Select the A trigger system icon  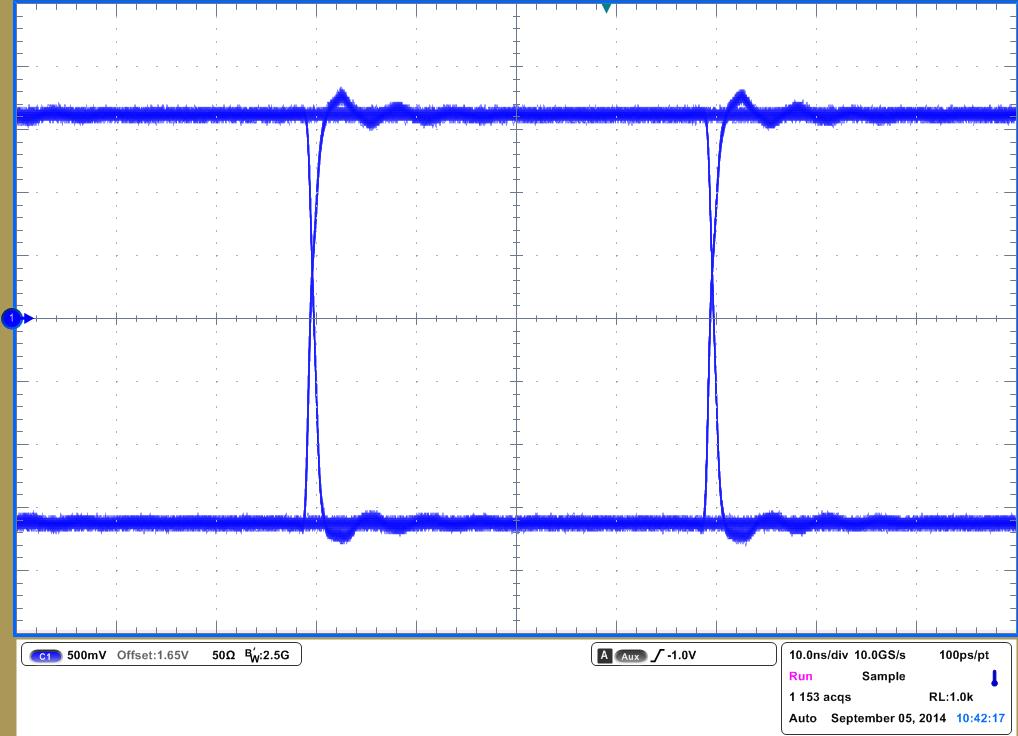[606, 655]
